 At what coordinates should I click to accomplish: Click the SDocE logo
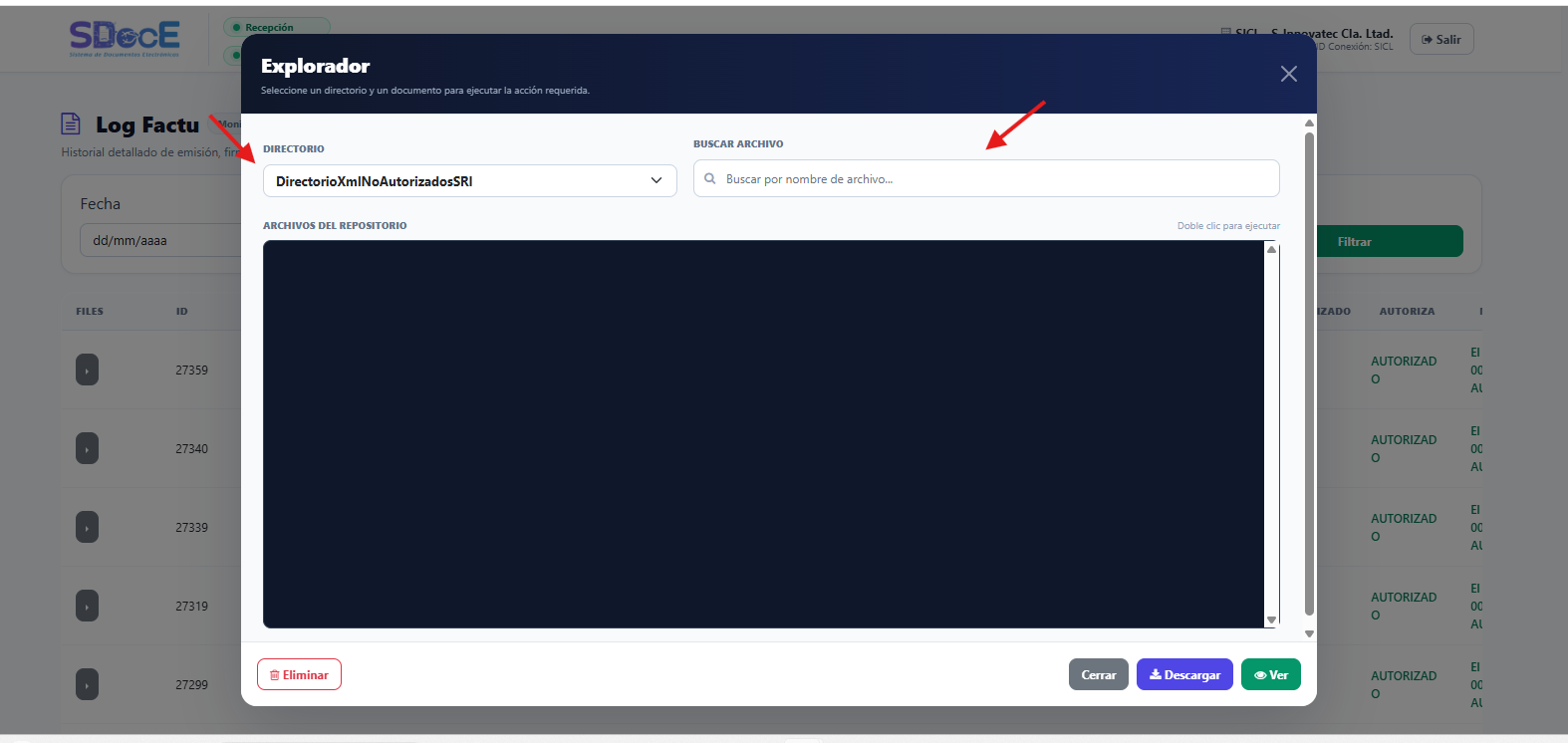coord(125,38)
